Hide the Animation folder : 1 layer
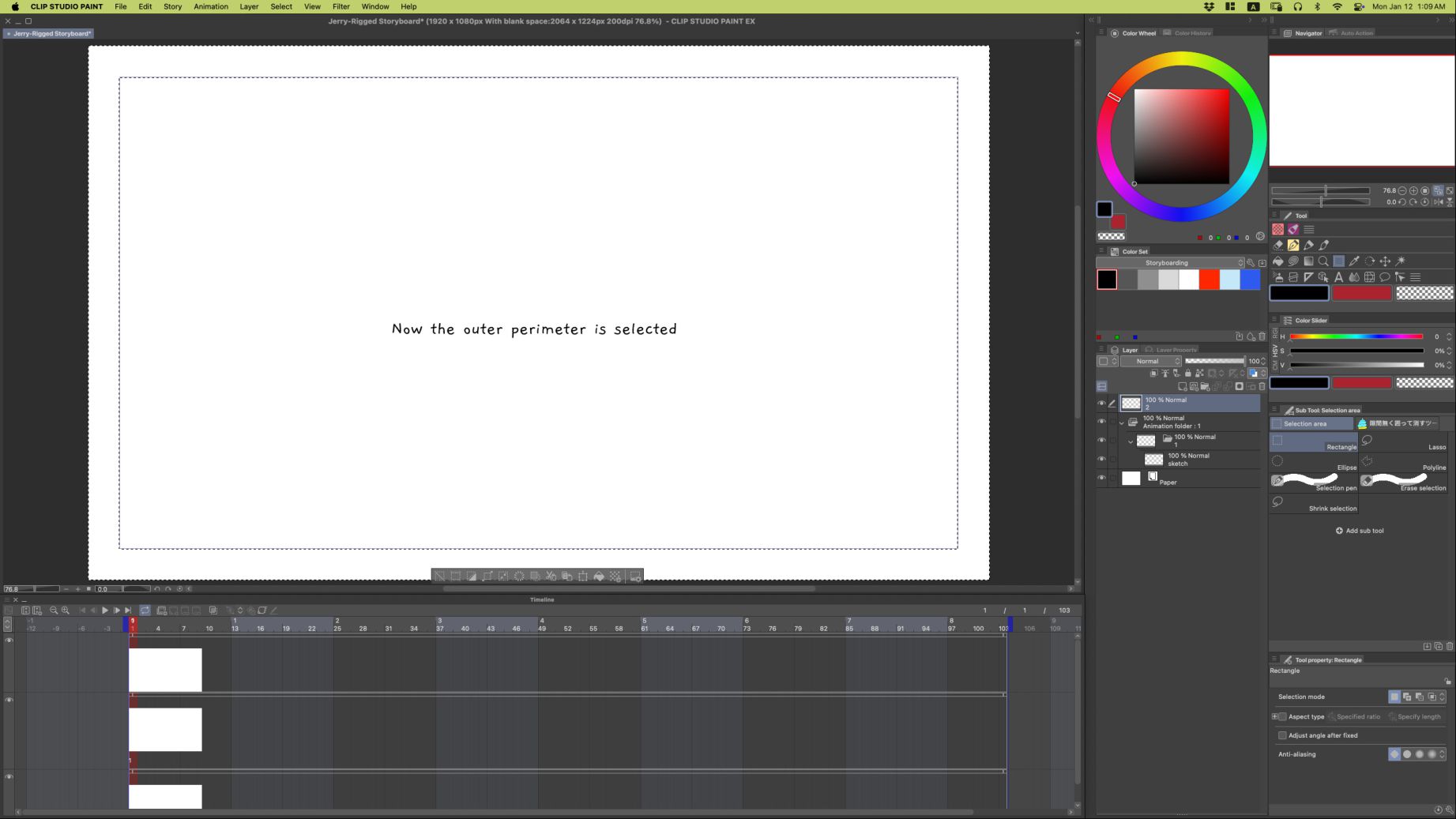1456x819 pixels. pyautogui.click(x=1101, y=422)
